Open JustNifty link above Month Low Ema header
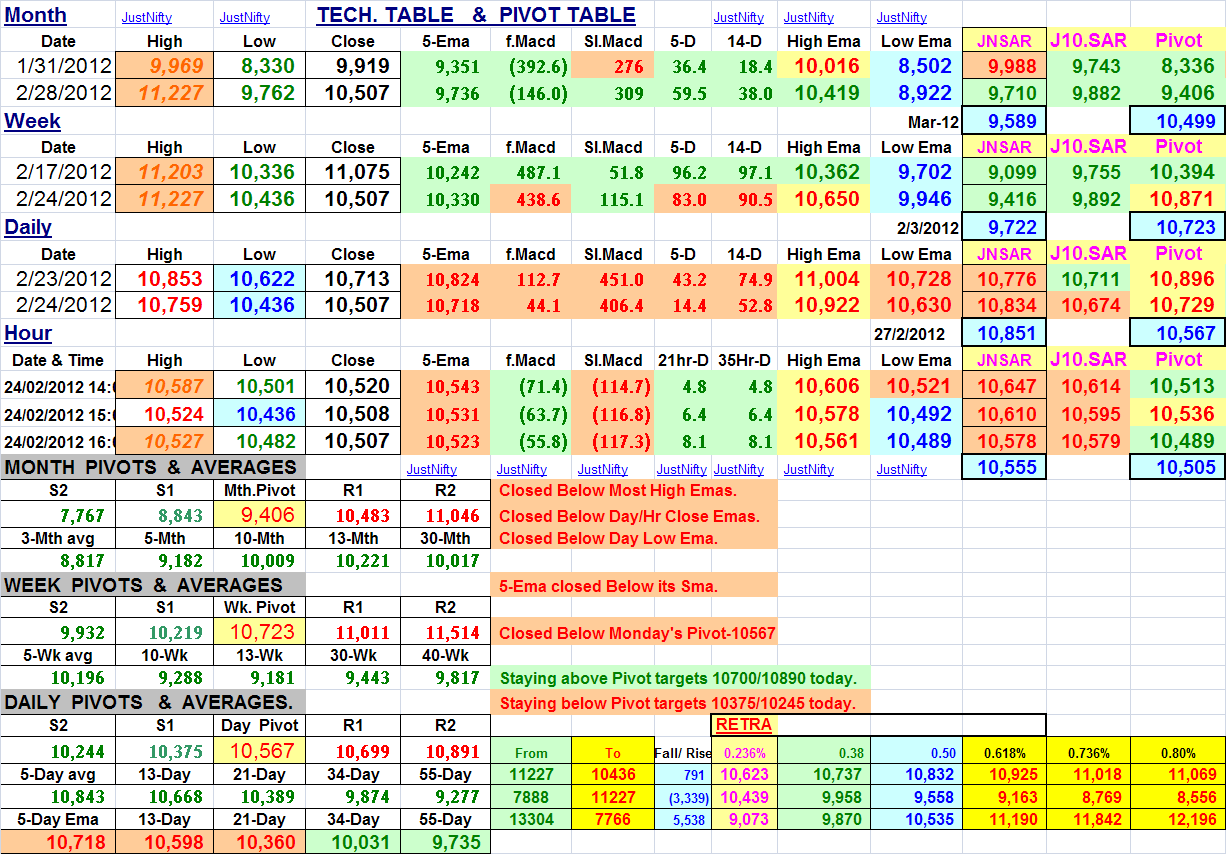This screenshot has width=1226, height=854. click(x=902, y=17)
